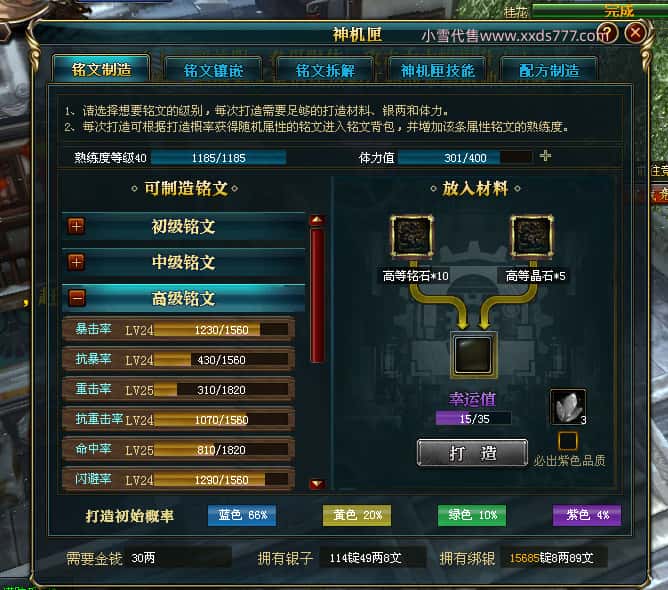
Task: Open the 配方制造 tab
Action: click(549, 70)
